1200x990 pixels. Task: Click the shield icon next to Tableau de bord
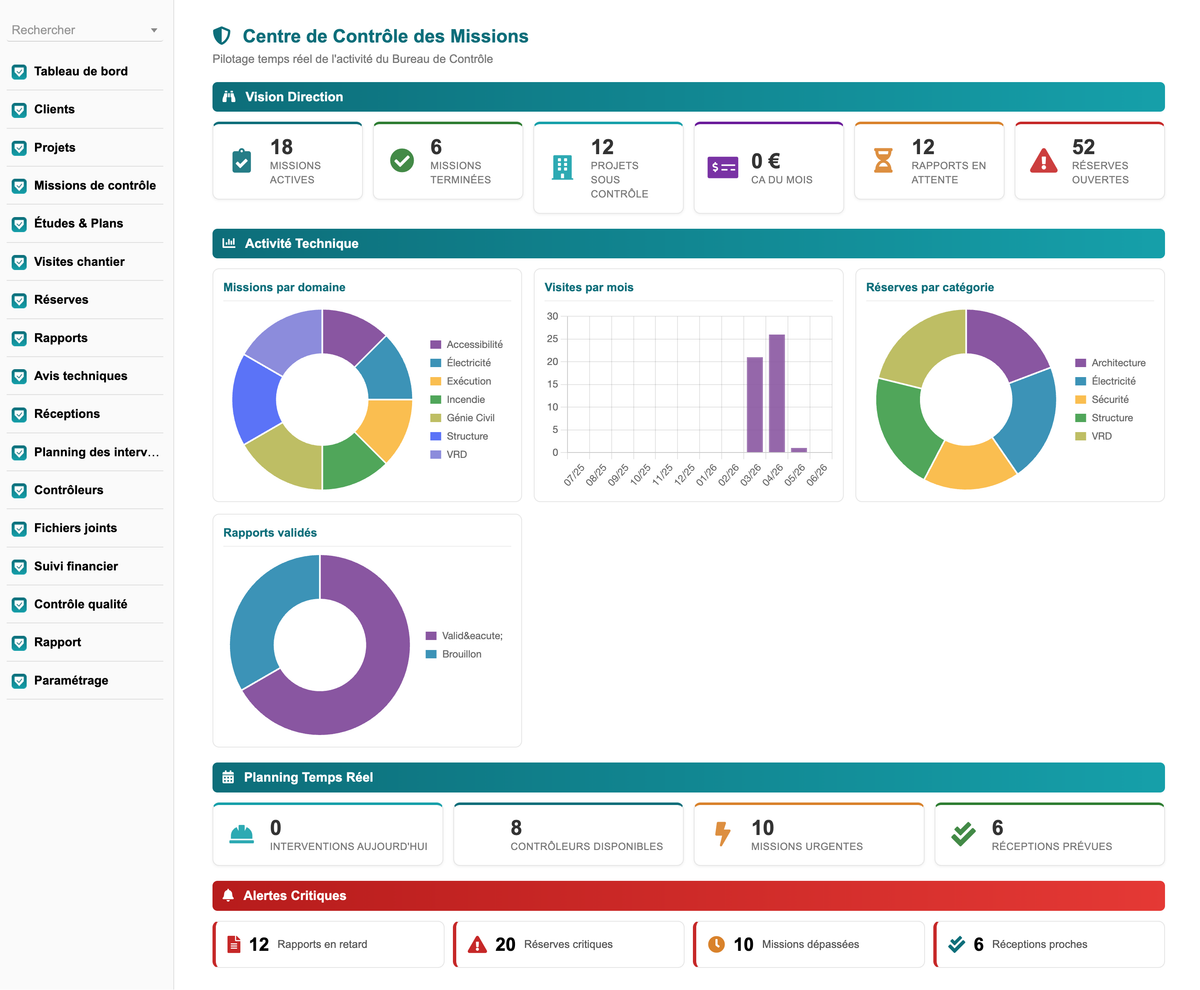pyautogui.click(x=18, y=72)
